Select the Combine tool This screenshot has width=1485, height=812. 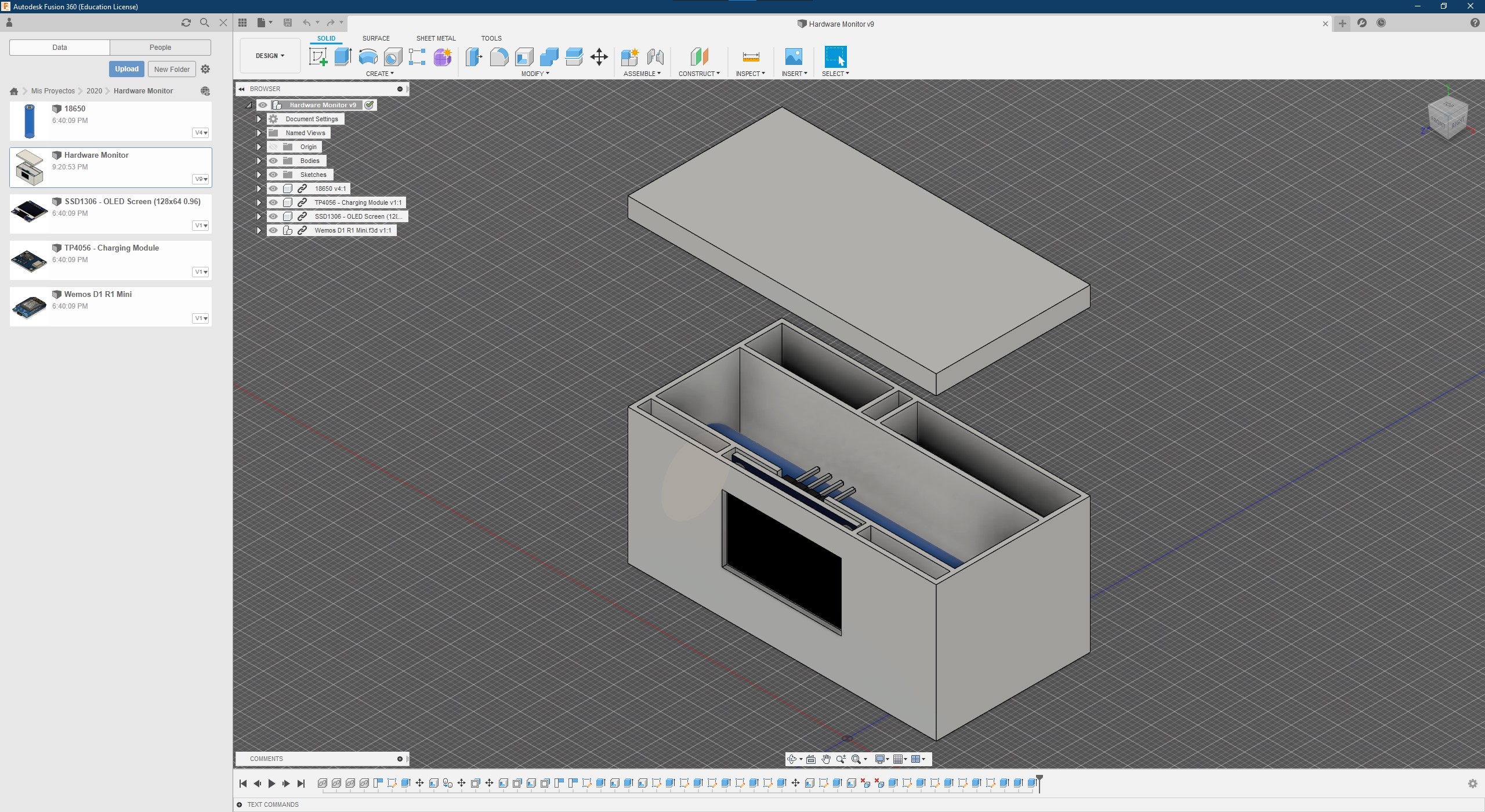pyautogui.click(x=549, y=57)
